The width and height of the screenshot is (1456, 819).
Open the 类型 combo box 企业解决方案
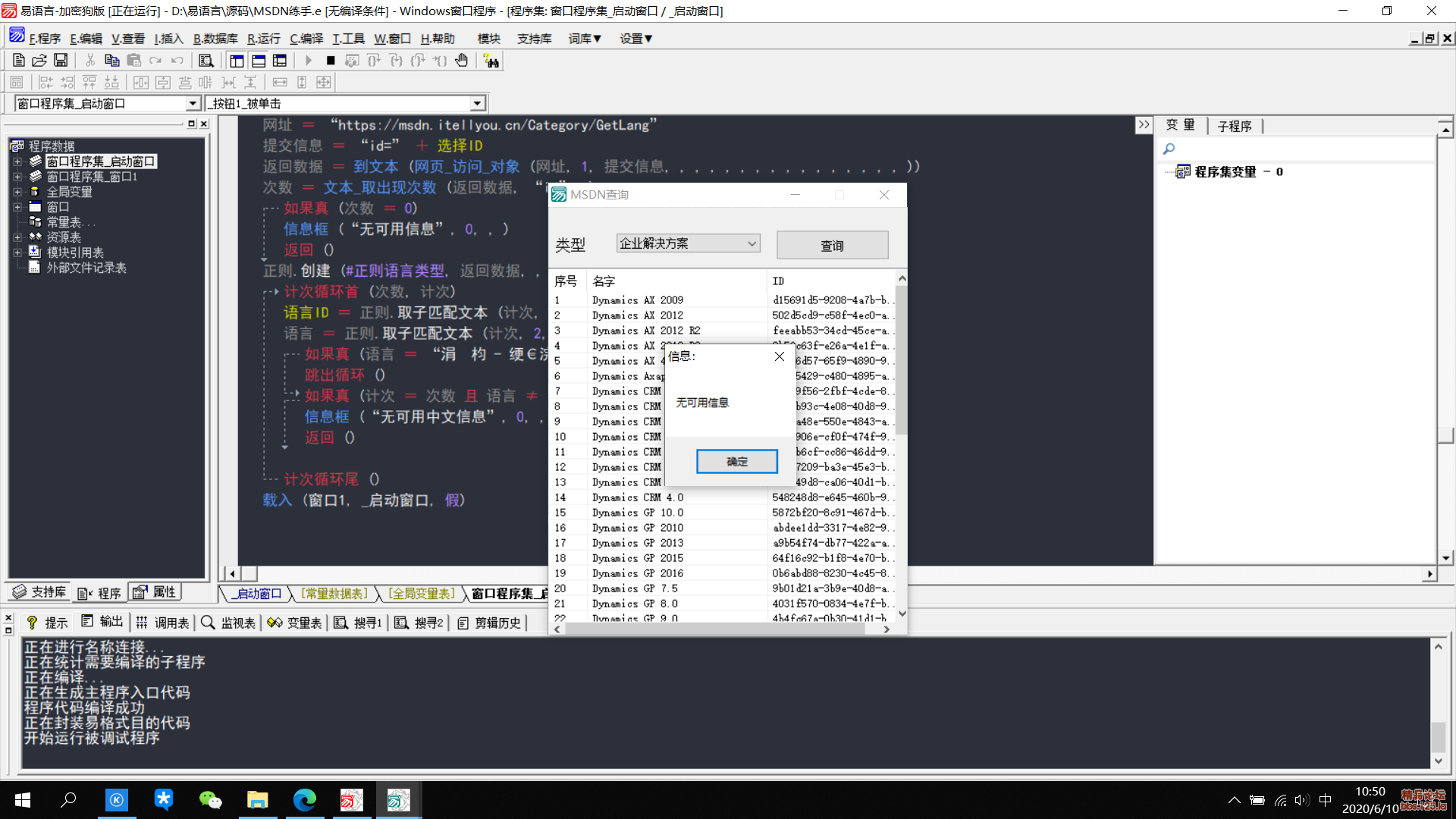(x=688, y=243)
